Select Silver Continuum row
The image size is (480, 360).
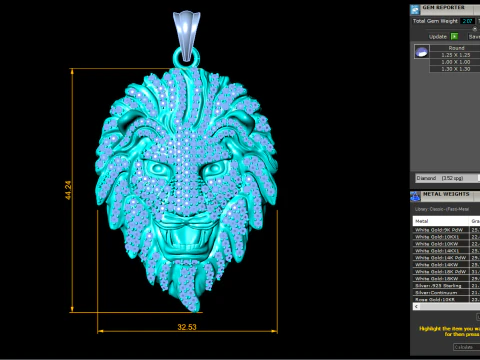446,293
